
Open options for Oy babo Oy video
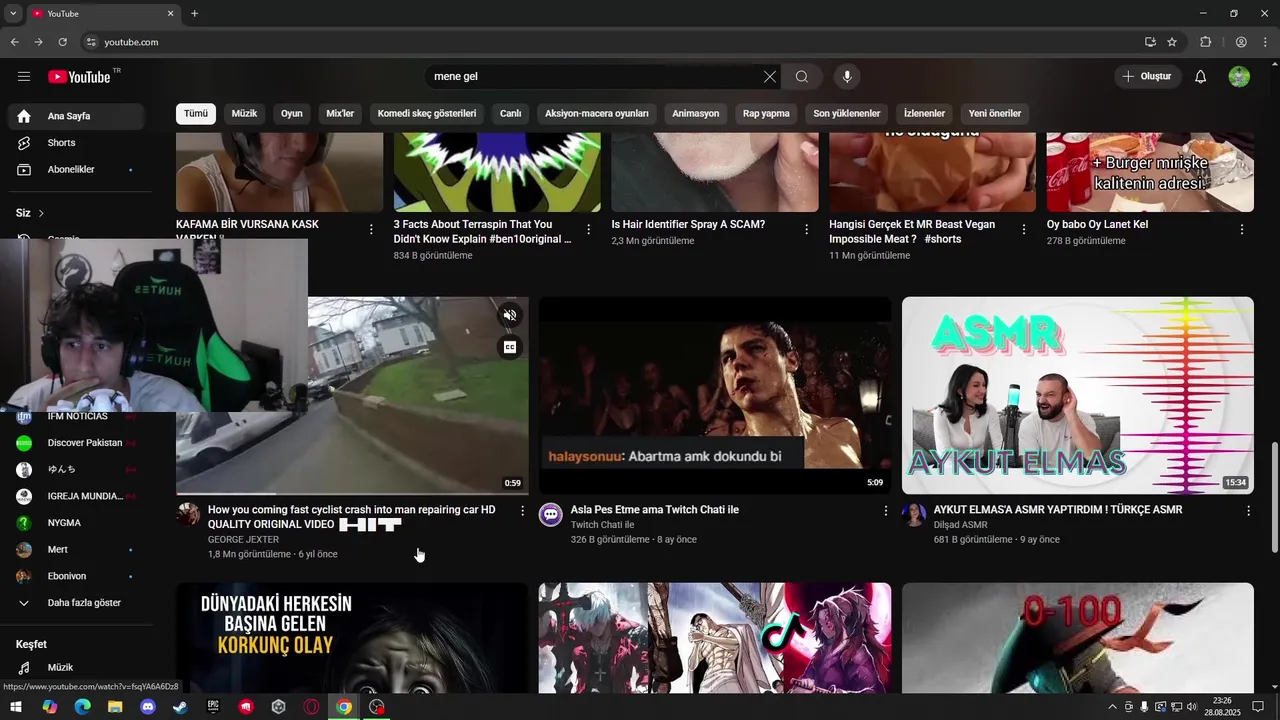[1242, 229]
